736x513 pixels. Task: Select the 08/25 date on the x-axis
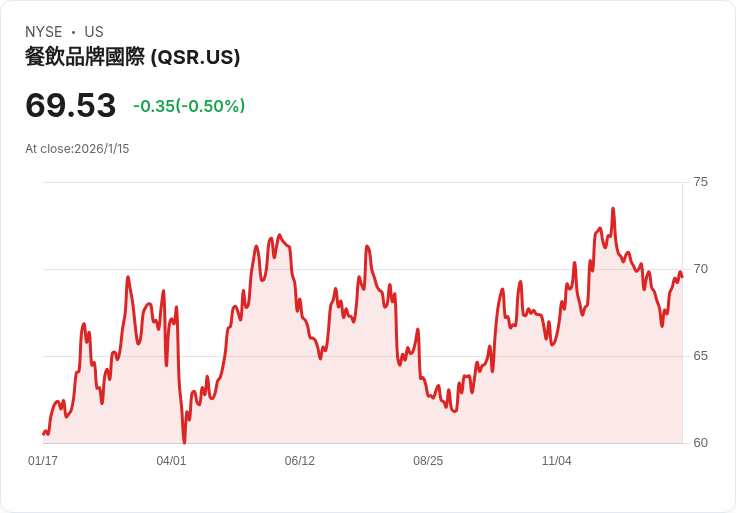[x=428, y=461]
